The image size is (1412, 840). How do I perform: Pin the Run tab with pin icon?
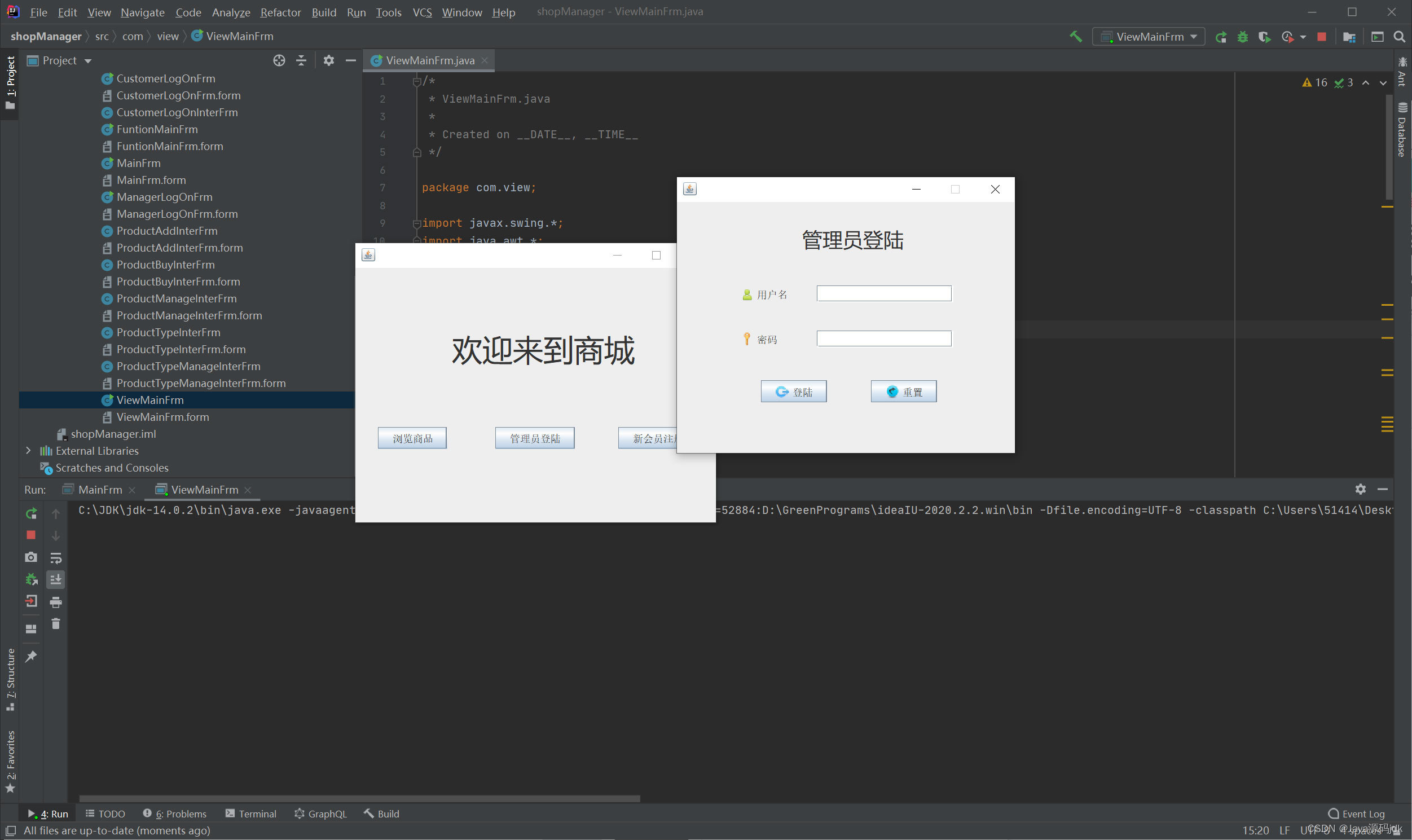[x=31, y=656]
